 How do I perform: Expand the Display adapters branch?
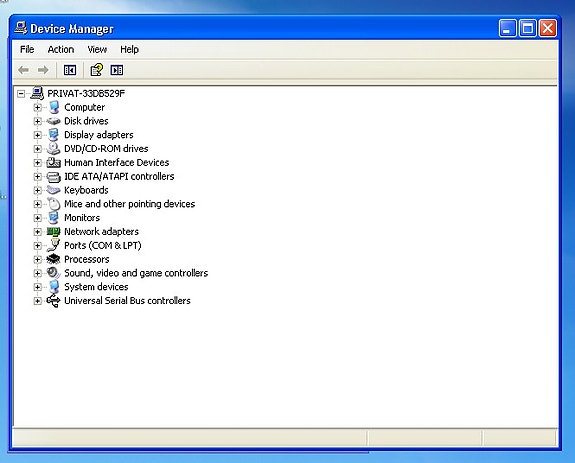(x=37, y=135)
